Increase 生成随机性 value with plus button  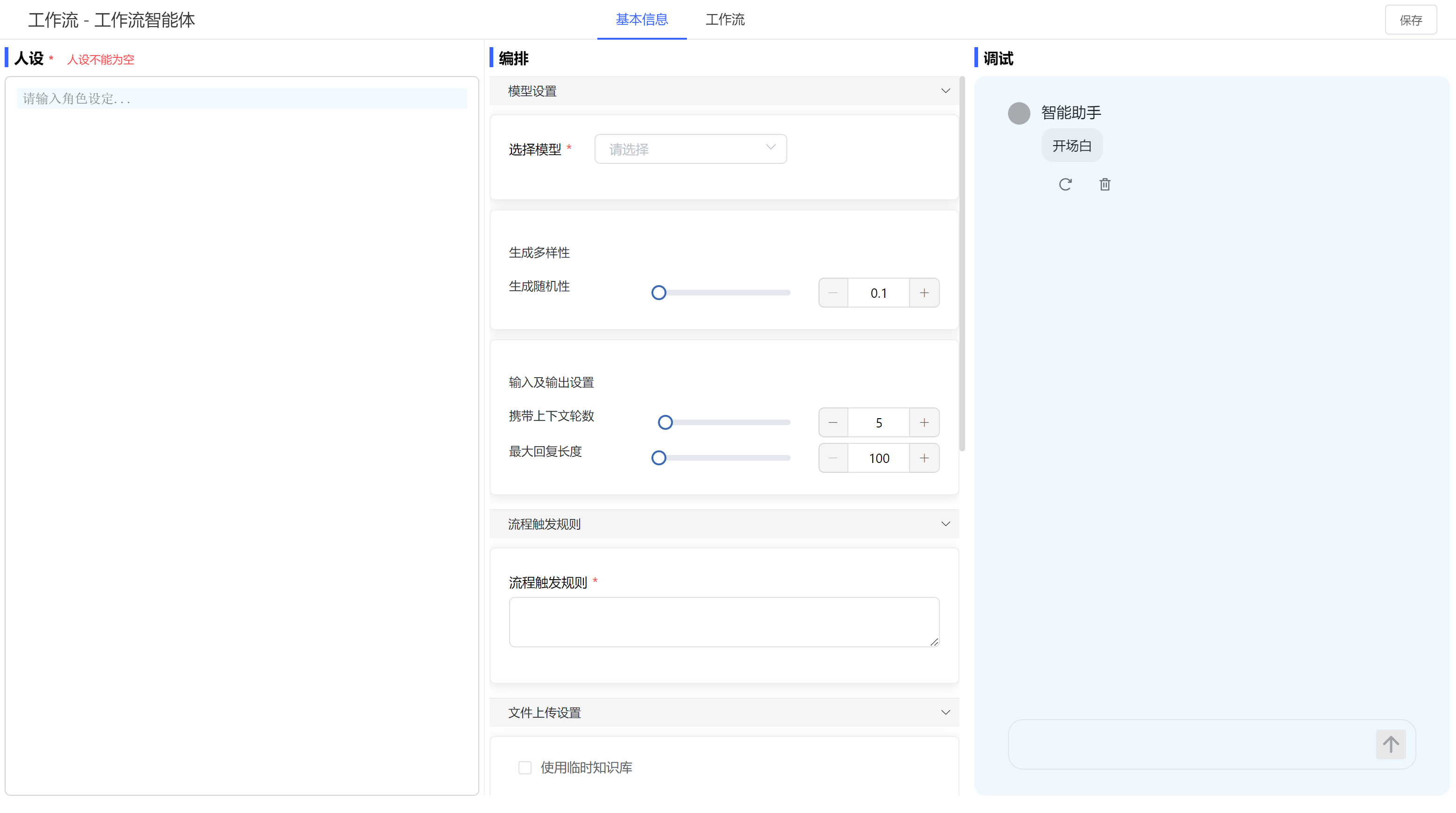[x=924, y=293]
